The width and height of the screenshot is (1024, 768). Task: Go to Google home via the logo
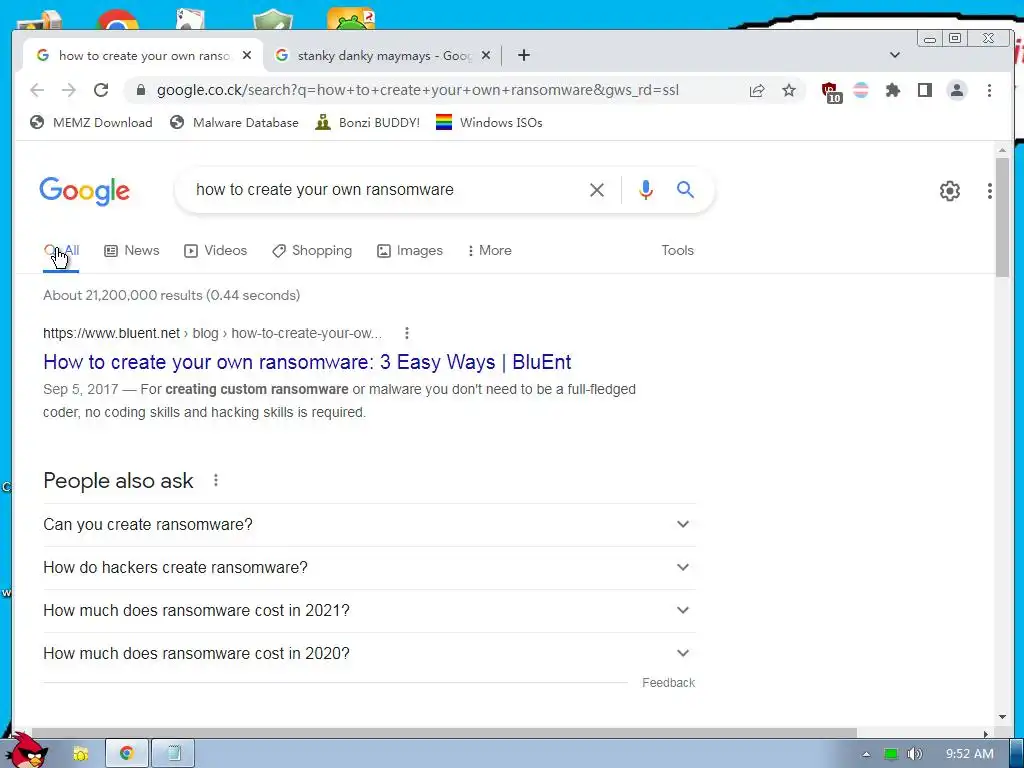[x=84, y=191]
